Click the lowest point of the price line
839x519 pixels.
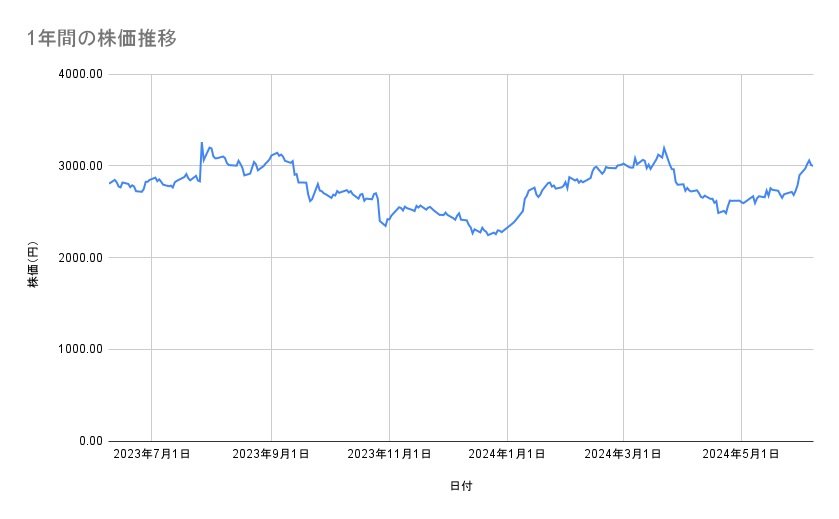pos(488,235)
